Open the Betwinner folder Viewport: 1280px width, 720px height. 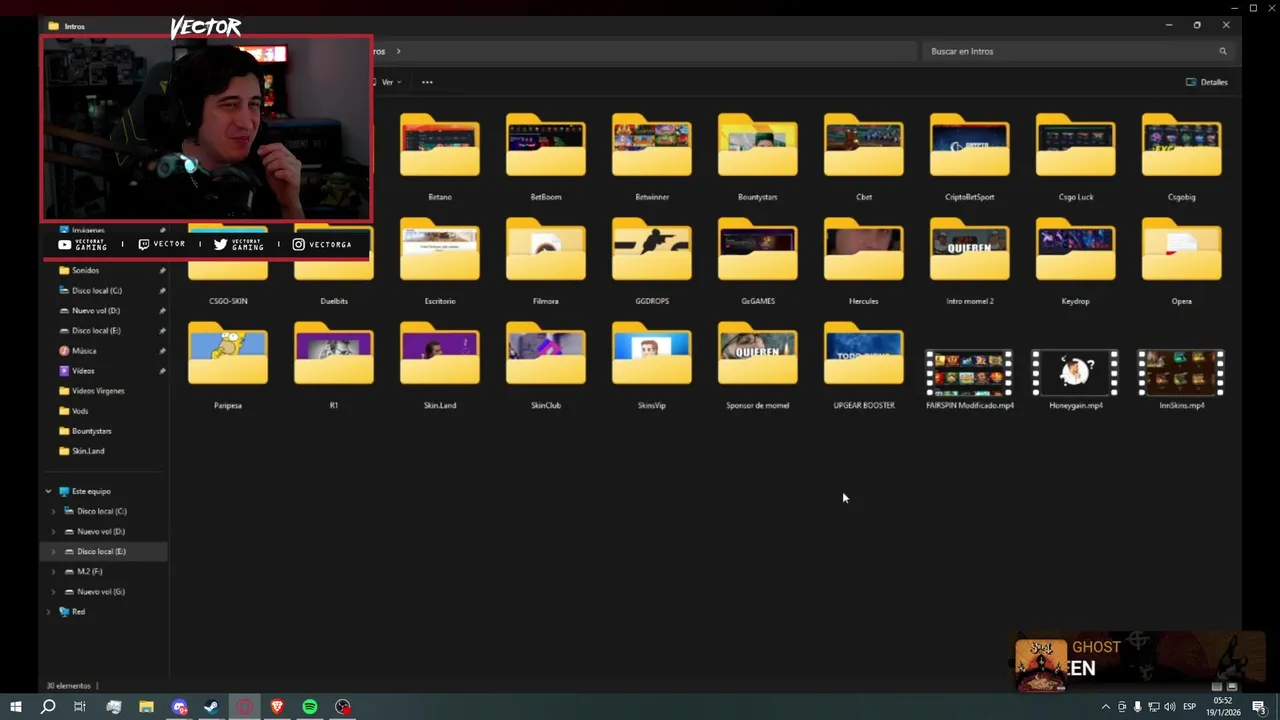pyautogui.click(x=652, y=147)
